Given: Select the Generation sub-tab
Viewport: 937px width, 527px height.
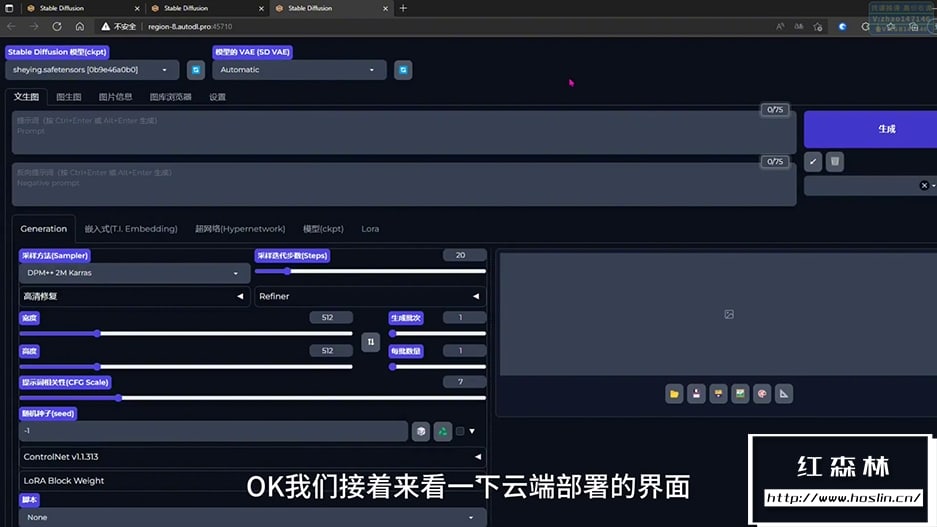Looking at the screenshot, I should (44, 229).
